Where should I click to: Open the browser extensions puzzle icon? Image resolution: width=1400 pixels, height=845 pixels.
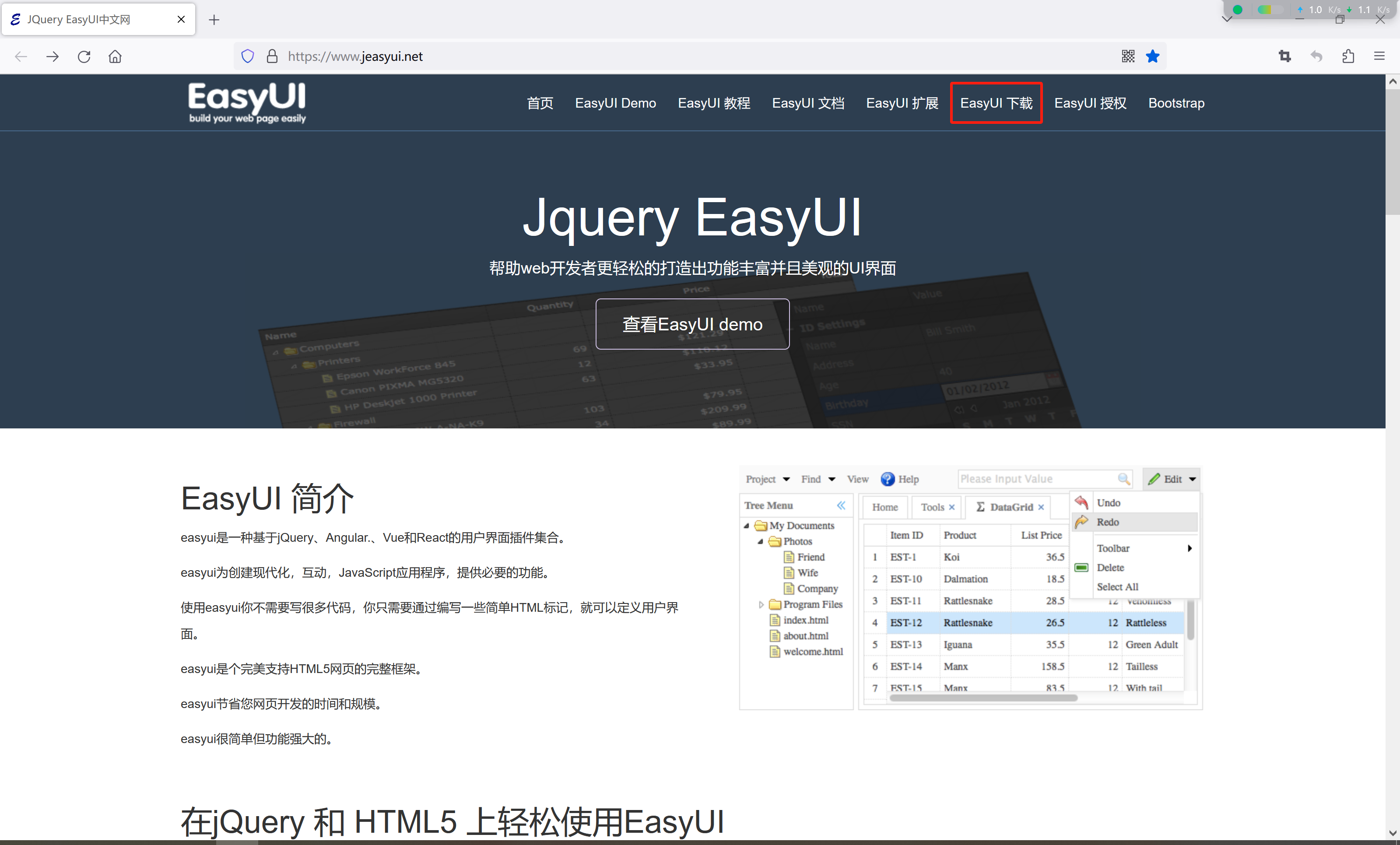[1348, 56]
